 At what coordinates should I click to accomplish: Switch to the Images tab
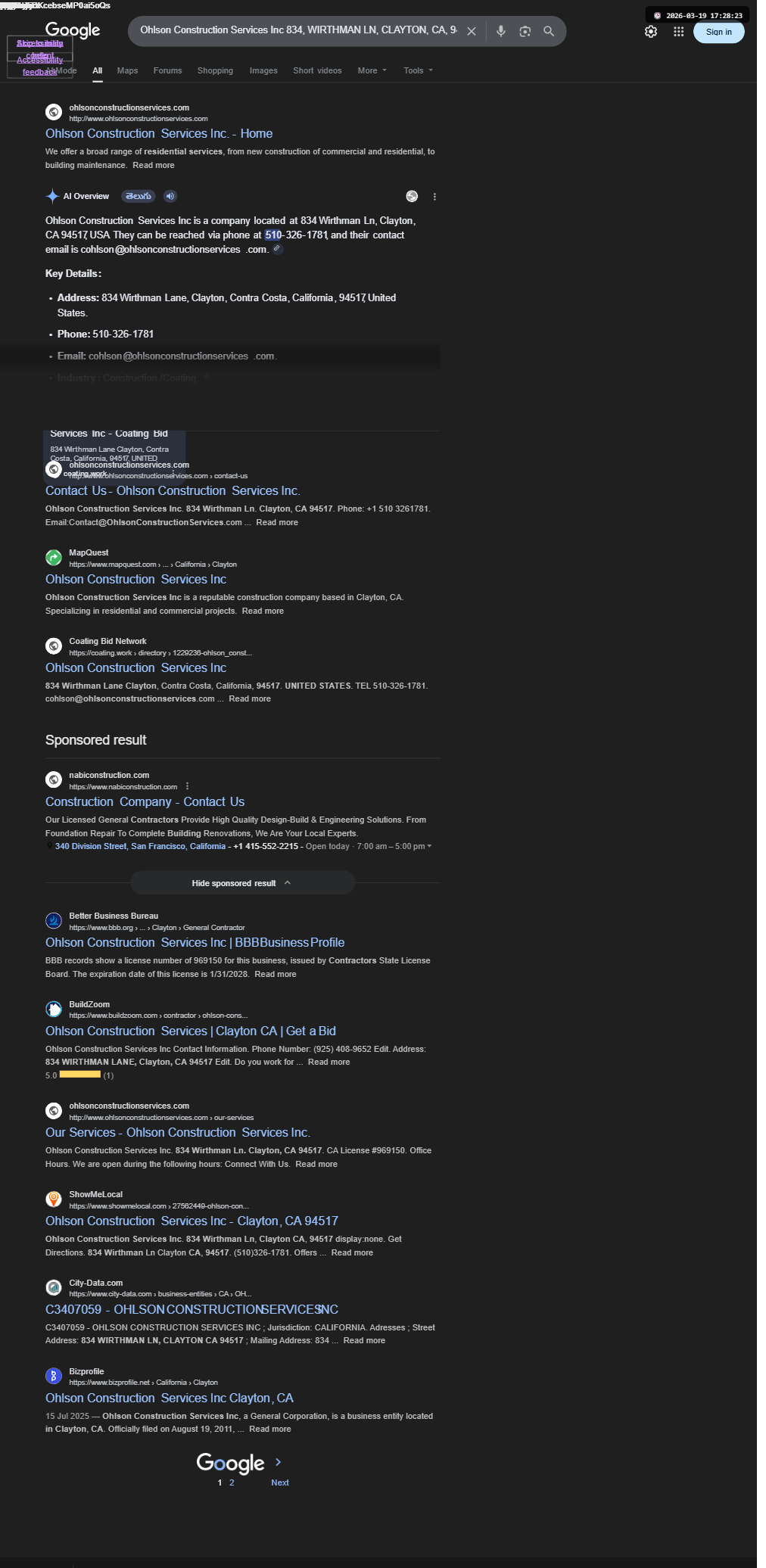(263, 70)
